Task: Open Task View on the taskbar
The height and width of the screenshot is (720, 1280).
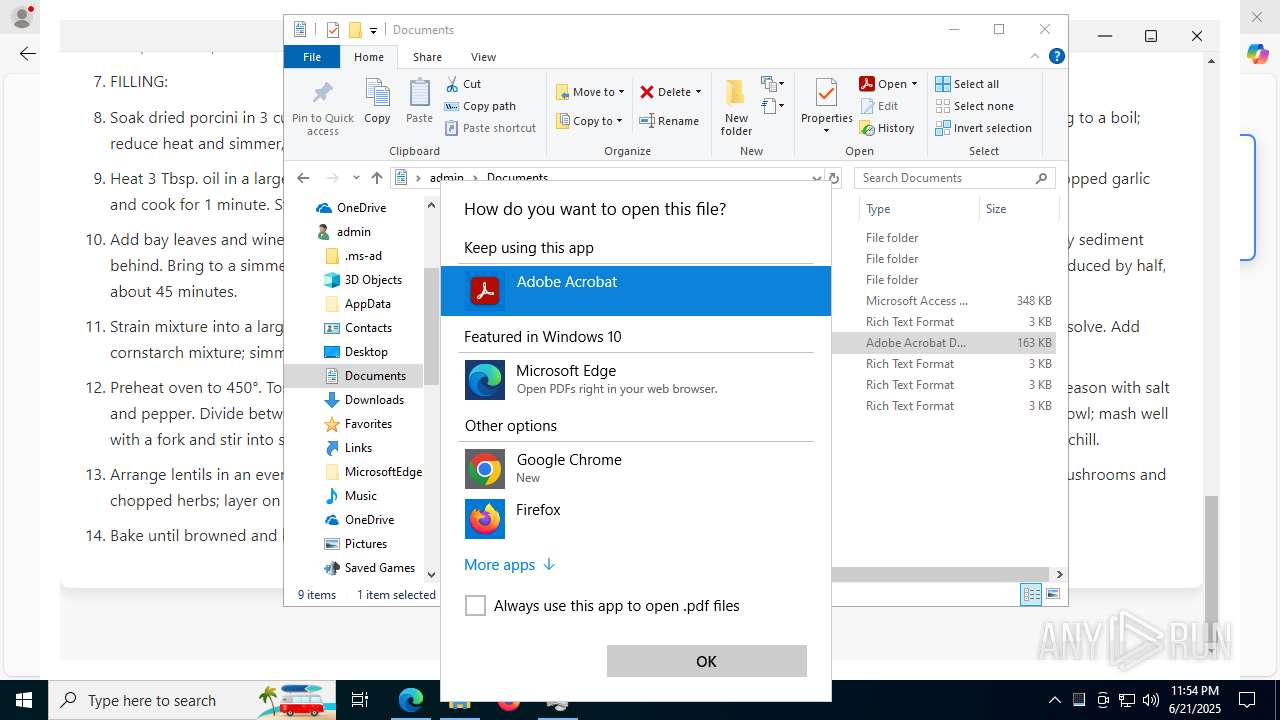Action: [x=360, y=700]
